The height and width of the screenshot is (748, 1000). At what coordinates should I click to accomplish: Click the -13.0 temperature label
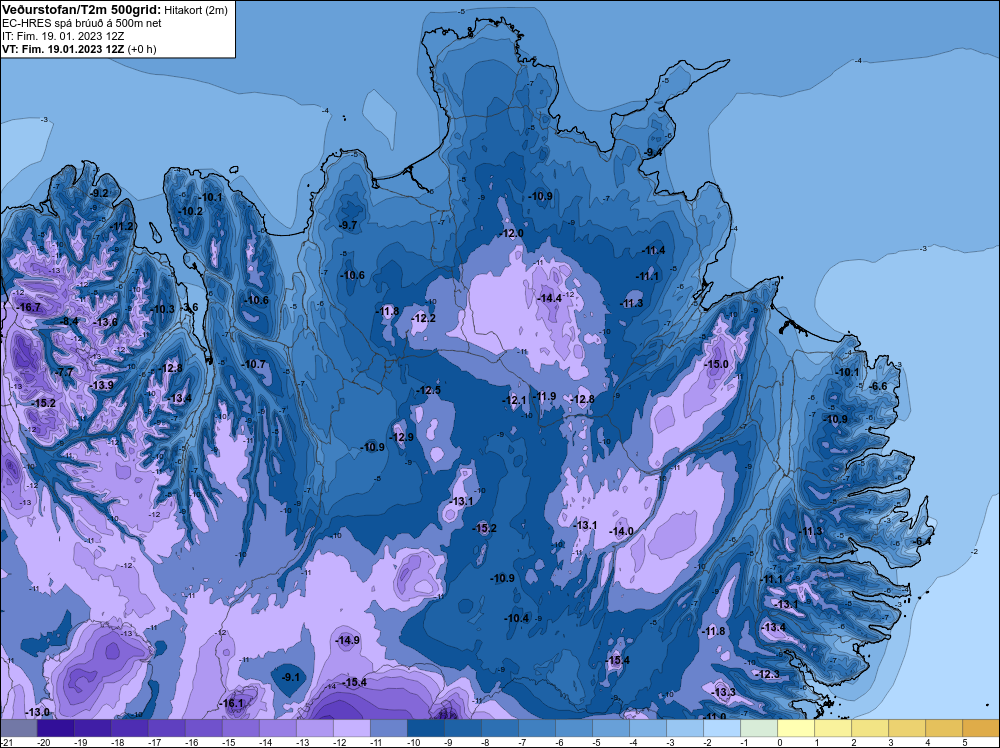tap(38, 712)
